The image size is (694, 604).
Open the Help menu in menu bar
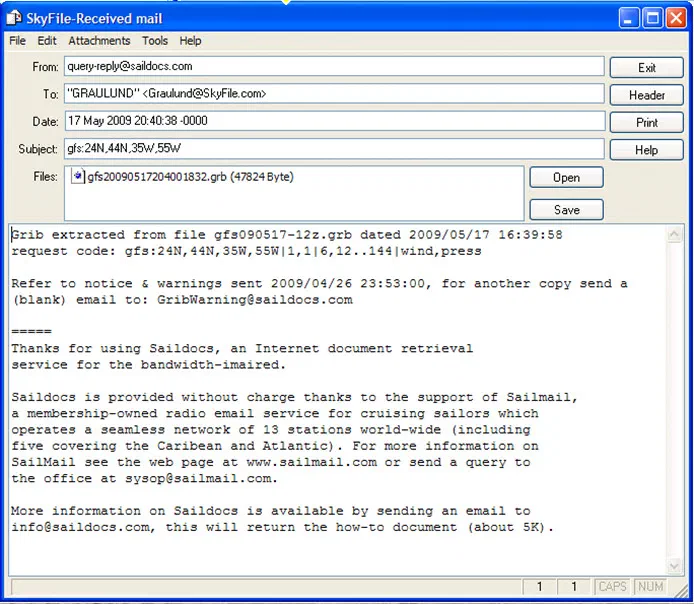coord(190,41)
